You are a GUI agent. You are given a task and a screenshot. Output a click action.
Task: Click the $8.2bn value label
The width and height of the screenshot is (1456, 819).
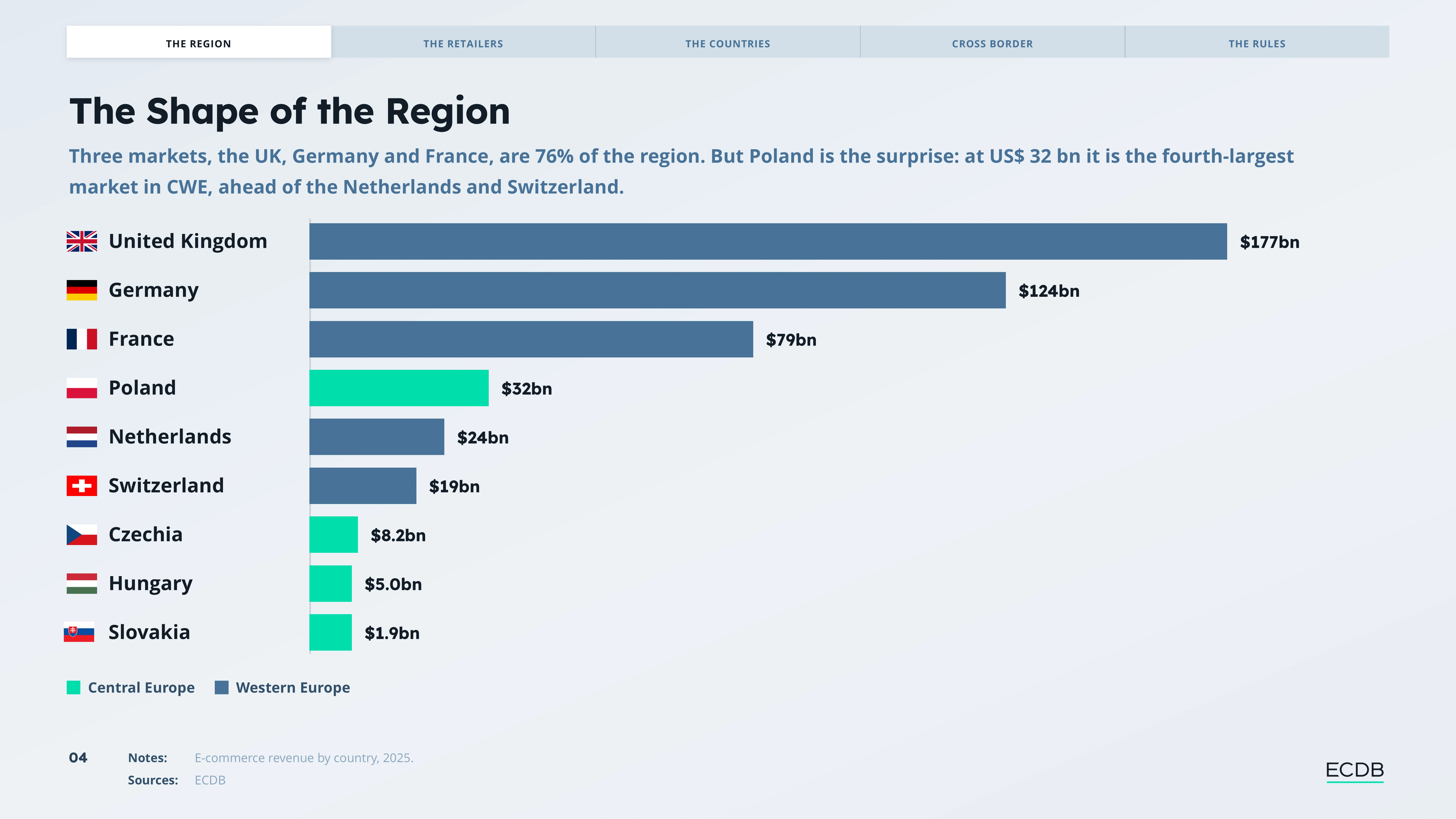(398, 535)
